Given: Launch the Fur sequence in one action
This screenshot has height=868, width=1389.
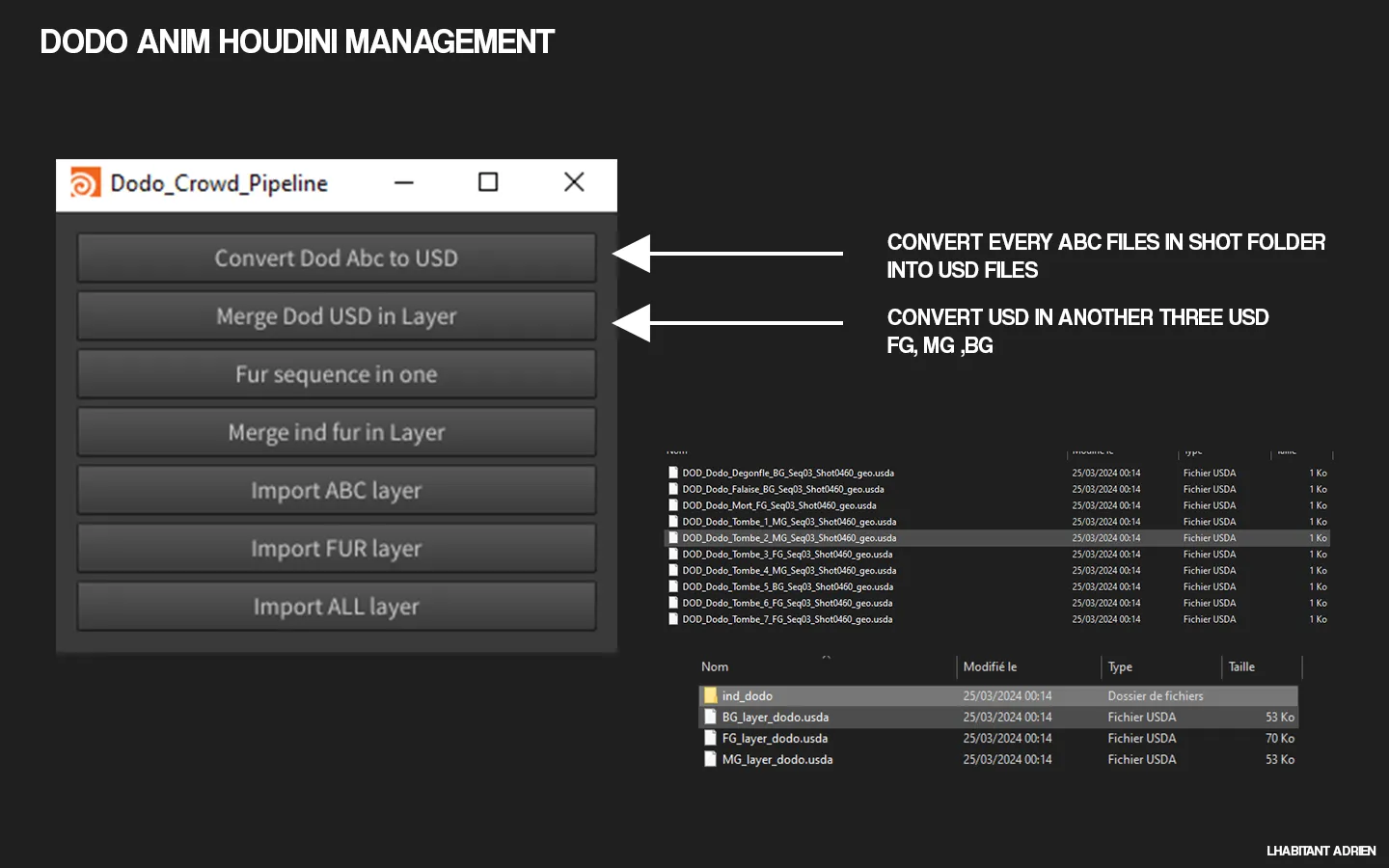Looking at the screenshot, I should (x=337, y=374).
